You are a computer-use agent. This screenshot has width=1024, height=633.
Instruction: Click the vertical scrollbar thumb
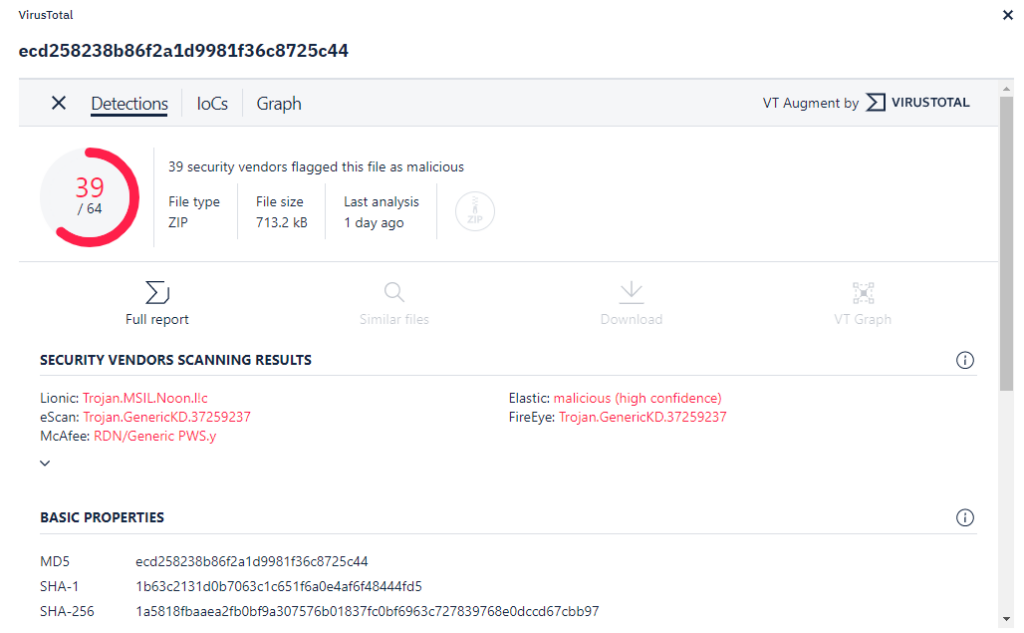point(1006,243)
